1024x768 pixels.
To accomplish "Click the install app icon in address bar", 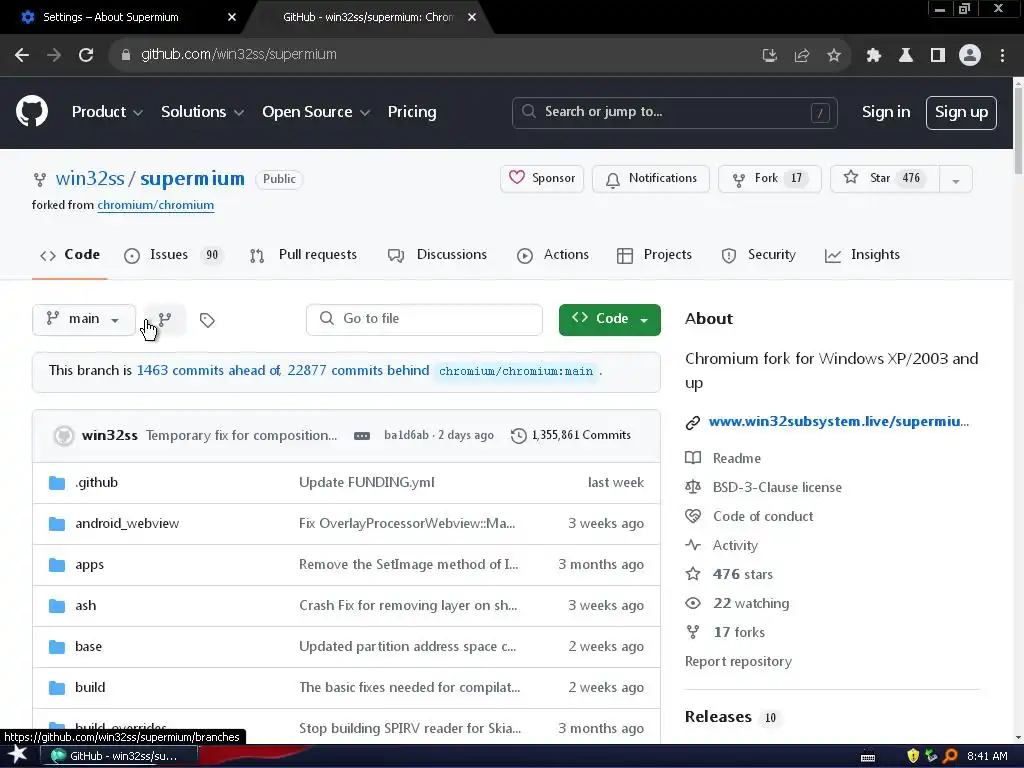I will coord(770,55).
